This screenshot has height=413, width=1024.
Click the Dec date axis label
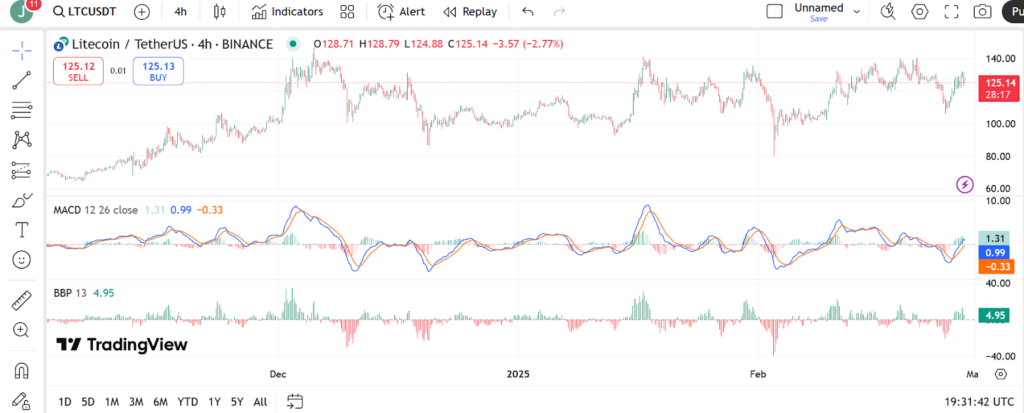tap(278, 374)
